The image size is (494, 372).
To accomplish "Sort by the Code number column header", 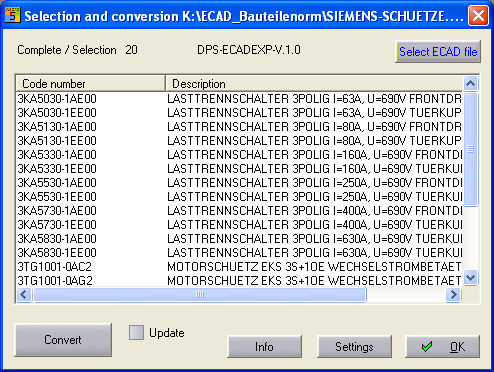I will tap(91, 83).
